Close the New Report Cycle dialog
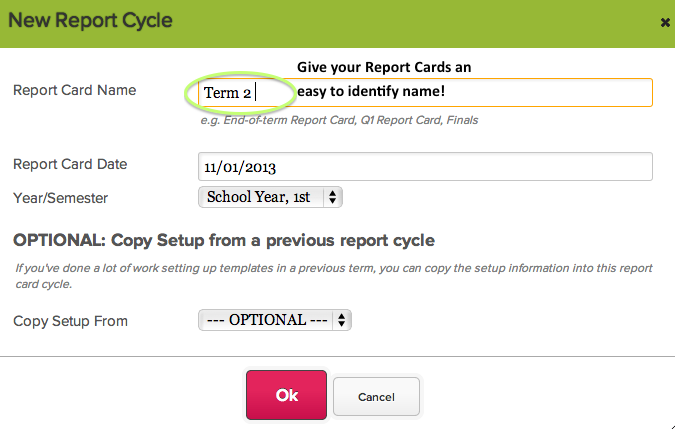Image resolution: width=675 pixels, height=429 pixels. pyautogui.click(x=665, y=22)
